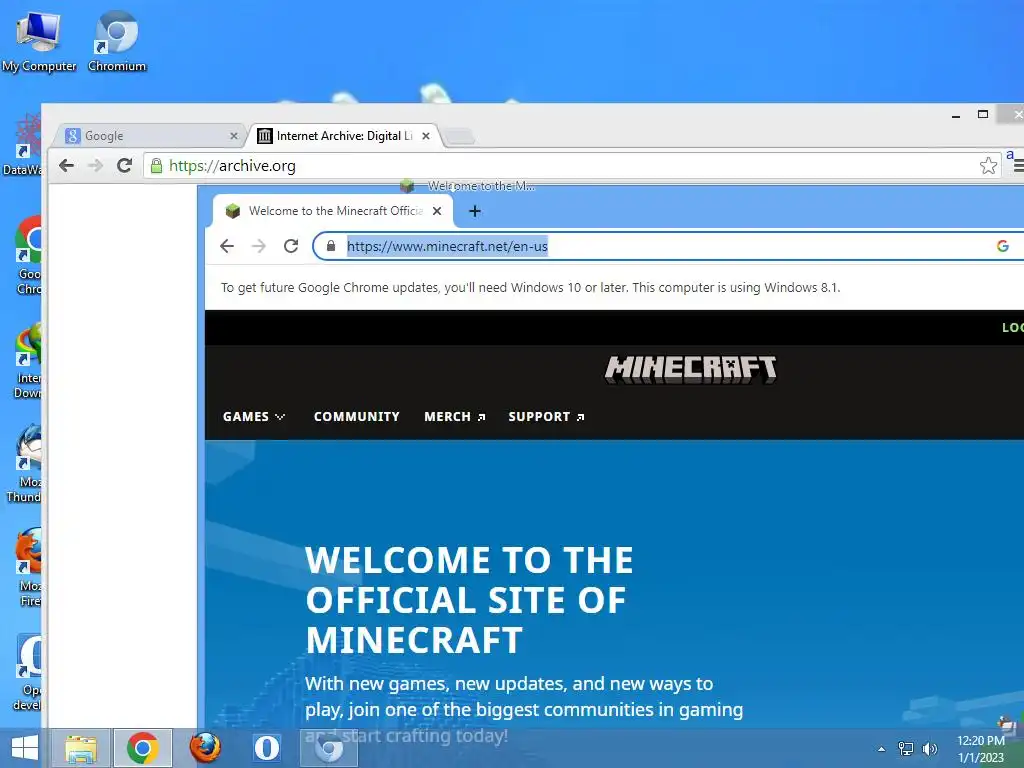Close the Minecraft tab in Chrome
Viewport: 1024px width, 768px height.
point(437,211)
